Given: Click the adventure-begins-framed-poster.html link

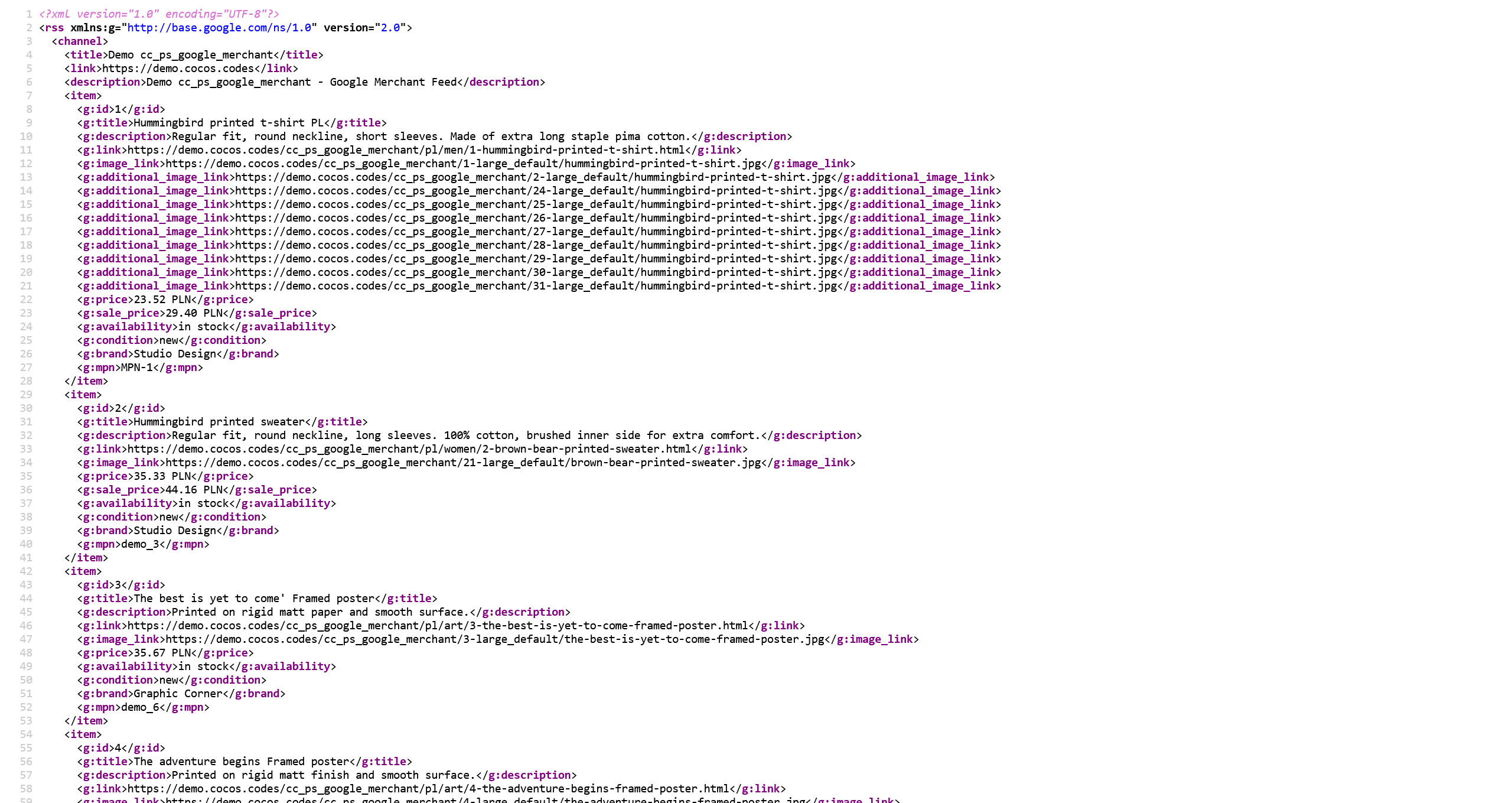Looking at the screenshot, I should click(428, 789).
